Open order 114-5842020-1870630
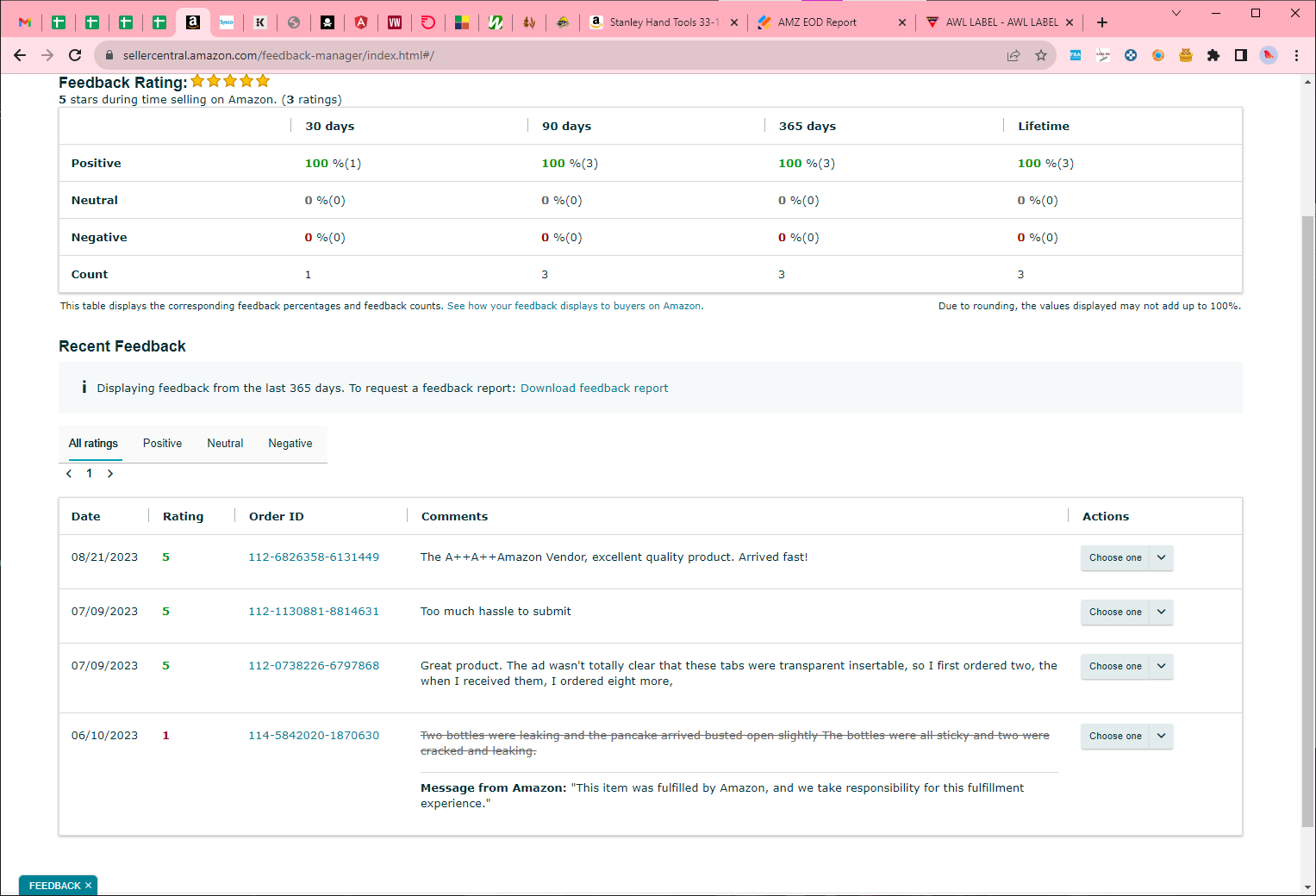Screen dimensions: 1316x896 click(x=314, y=736)
